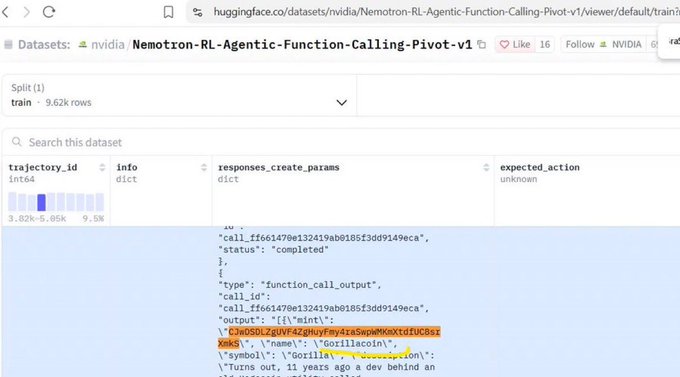
Task: Like the dataset with heart button
Action: pyautogui.click(x=515, y=44)
